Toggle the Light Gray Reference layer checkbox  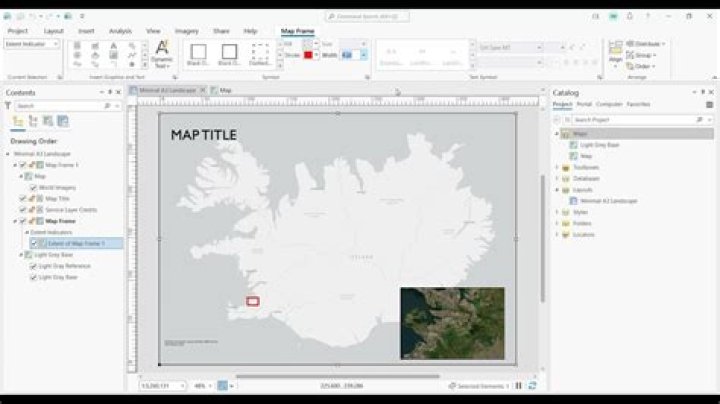tap(33, 266)
